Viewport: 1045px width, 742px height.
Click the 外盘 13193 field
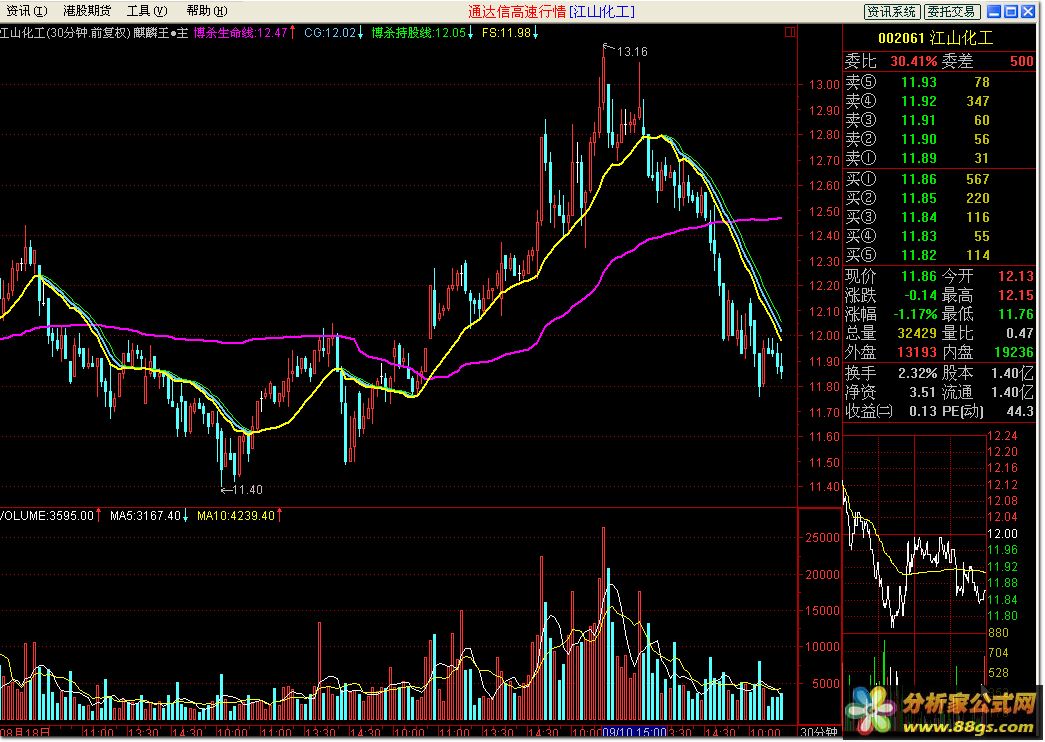click(x=891, y=352)
